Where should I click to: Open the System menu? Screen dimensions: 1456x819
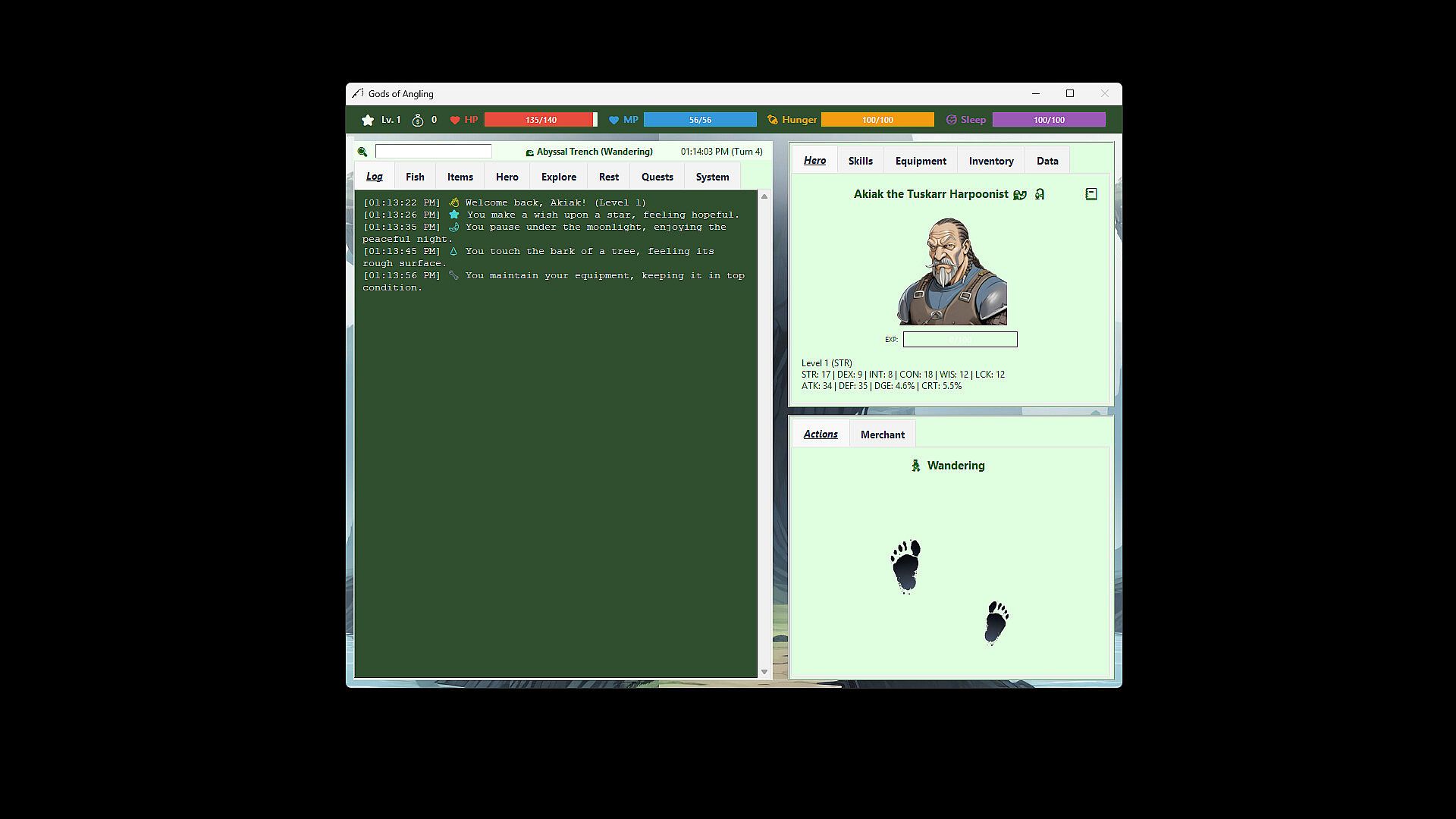[x=712, y=177]
